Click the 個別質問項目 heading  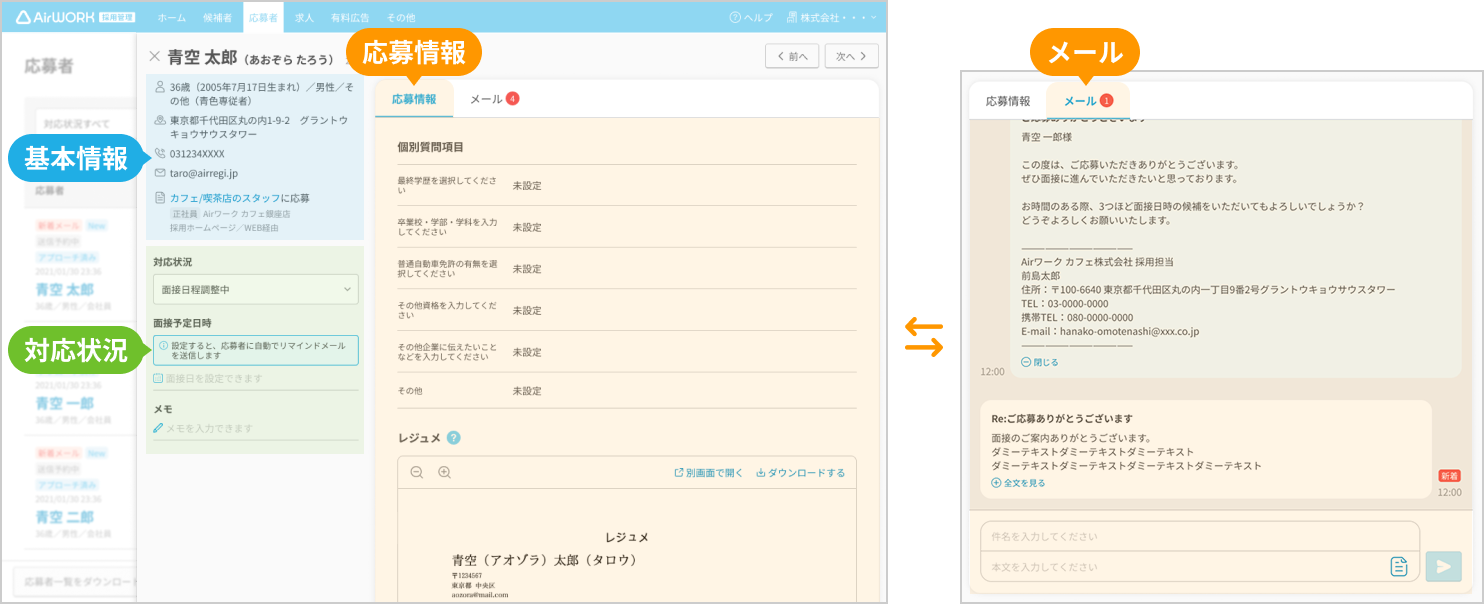tap(430, 147)
